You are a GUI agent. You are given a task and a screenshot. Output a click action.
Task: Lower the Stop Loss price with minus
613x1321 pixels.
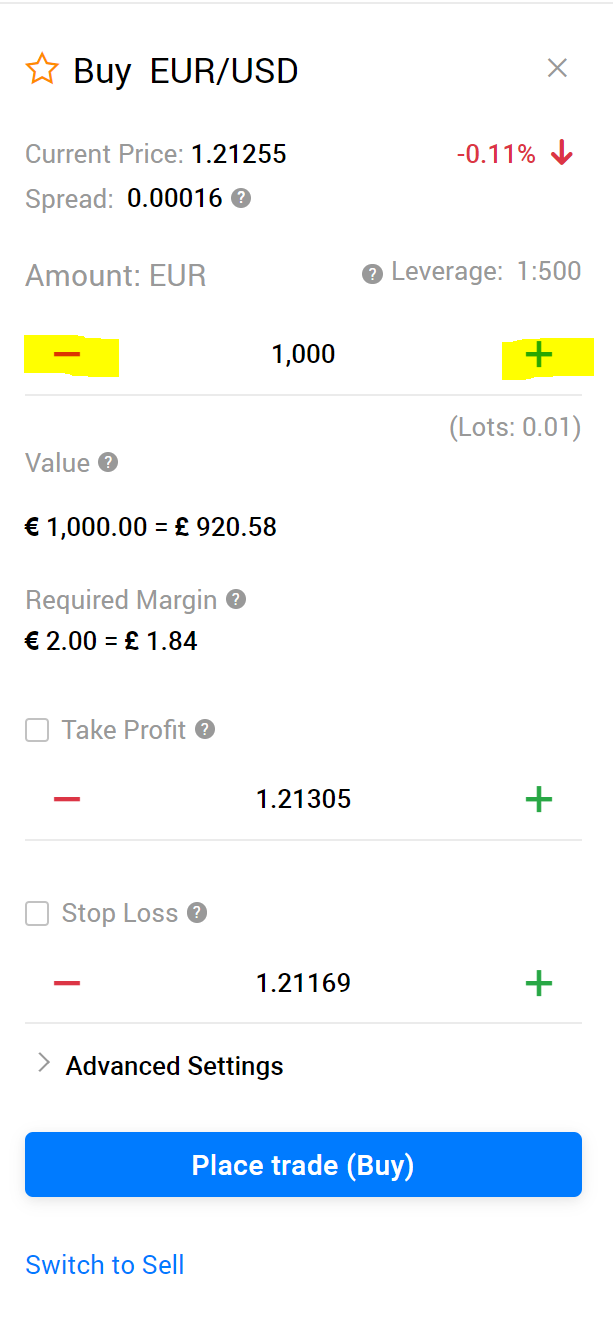[x=67, y=983]
